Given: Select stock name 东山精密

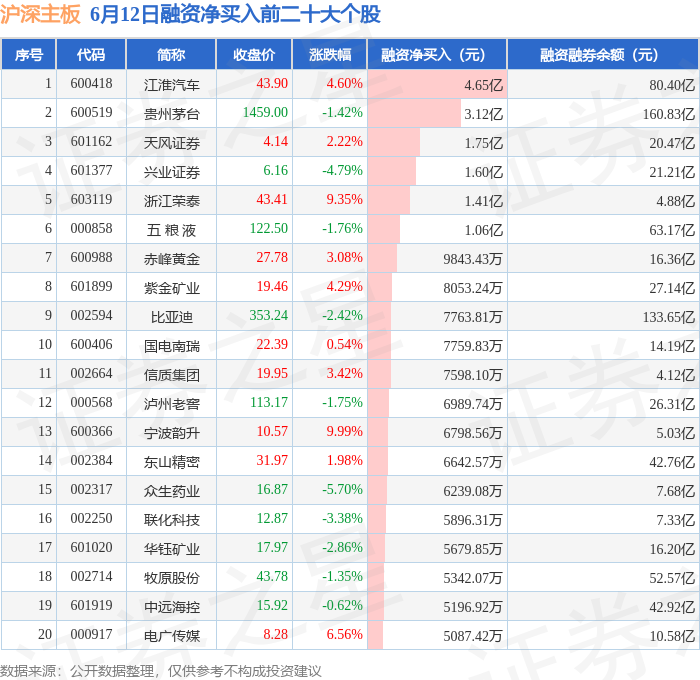Looking at the screenshot, I should pyautogui.click(x=171, y=462).
